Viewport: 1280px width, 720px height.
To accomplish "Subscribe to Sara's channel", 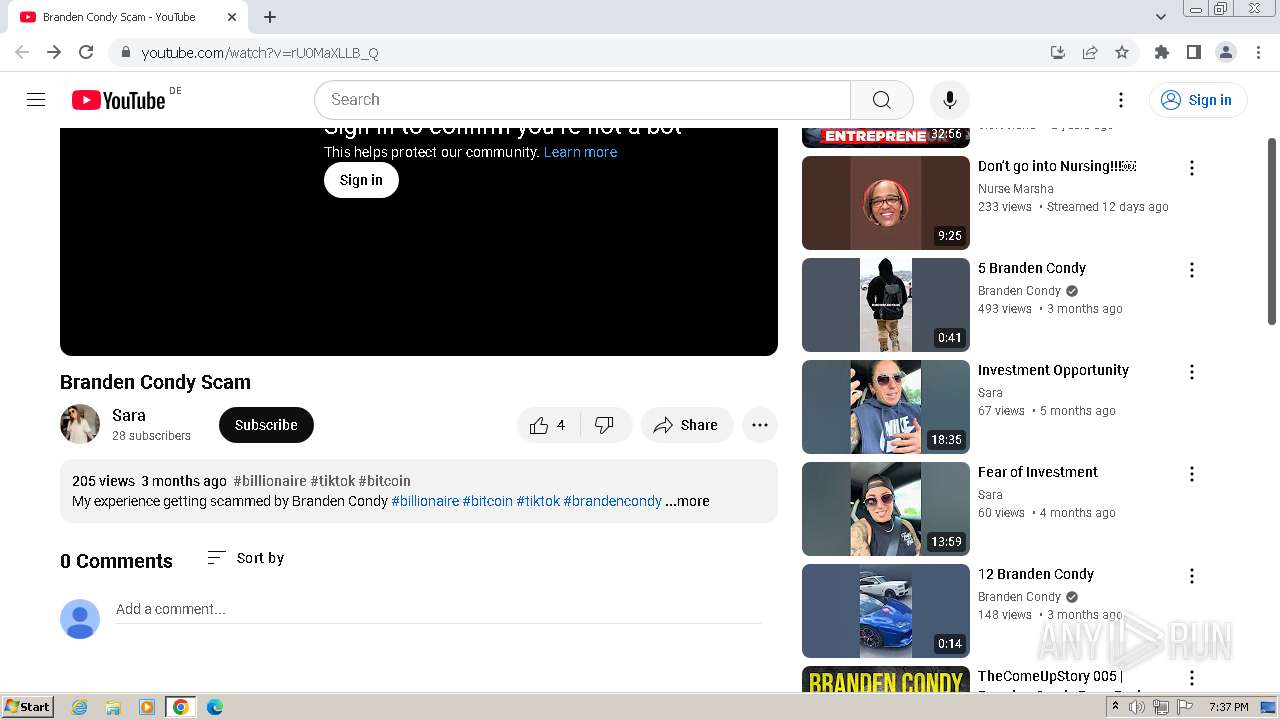I will click(x=266, y=425).
